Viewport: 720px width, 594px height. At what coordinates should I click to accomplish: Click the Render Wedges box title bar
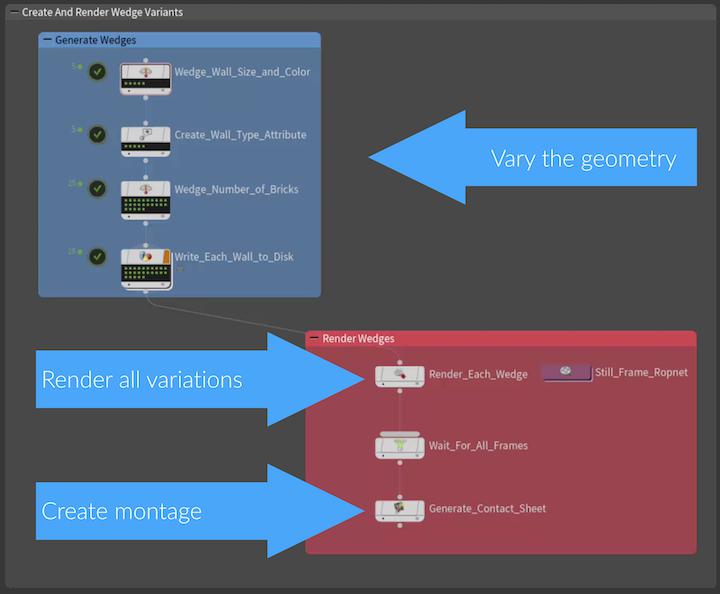pyautogui.click(x=500, y=339)
